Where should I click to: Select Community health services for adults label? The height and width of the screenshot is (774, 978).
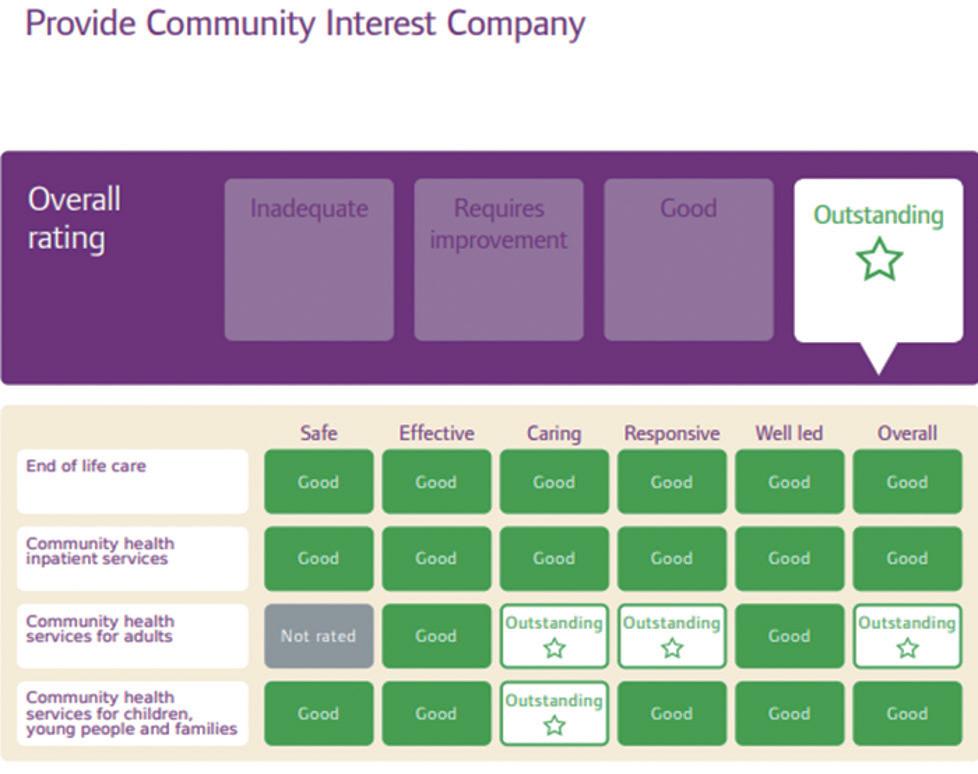pos(133,636)
